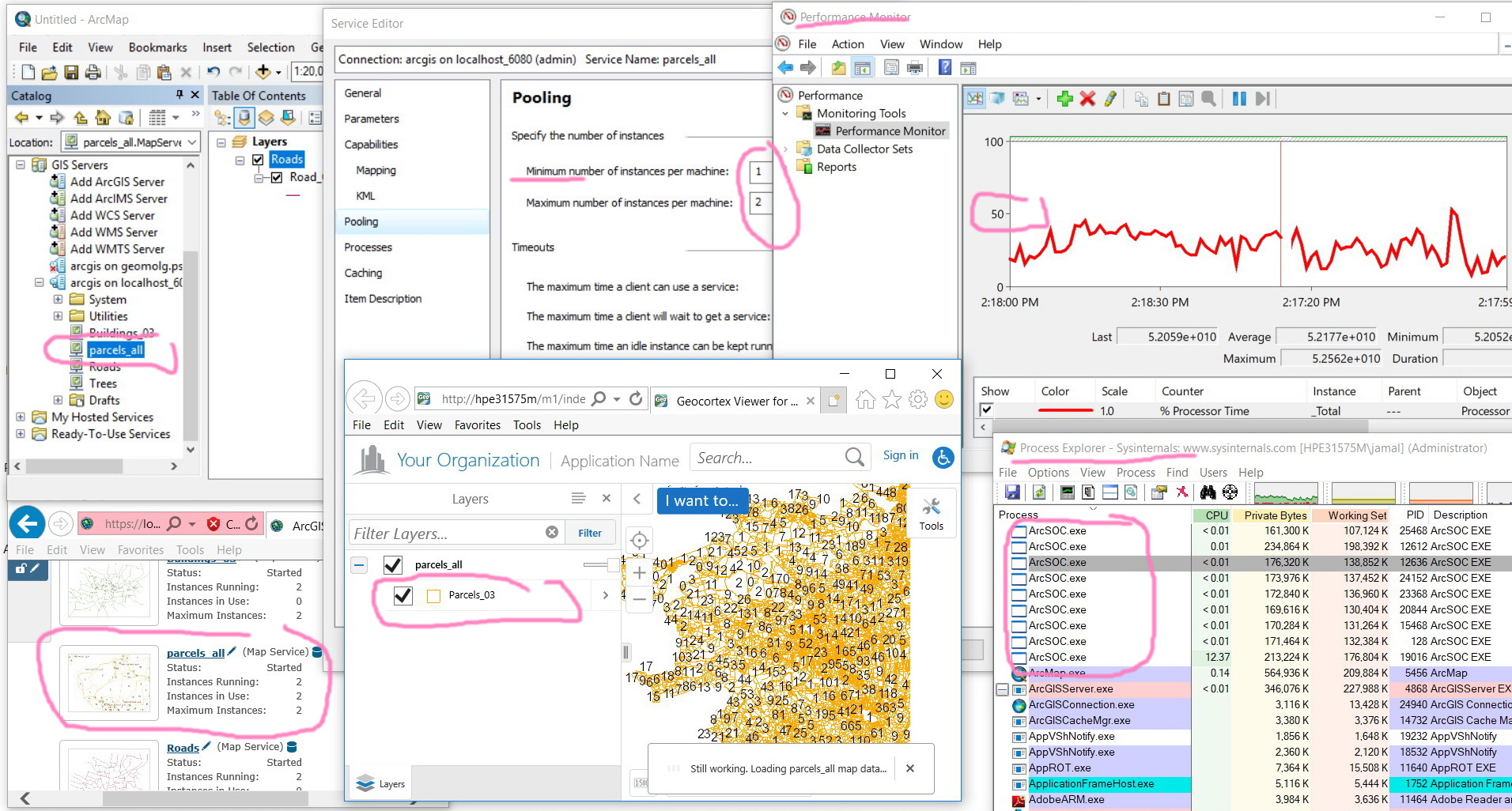Expand Ready-To-Use Services node
This screenshot has width=1512, height=811.
coord(20,434)
